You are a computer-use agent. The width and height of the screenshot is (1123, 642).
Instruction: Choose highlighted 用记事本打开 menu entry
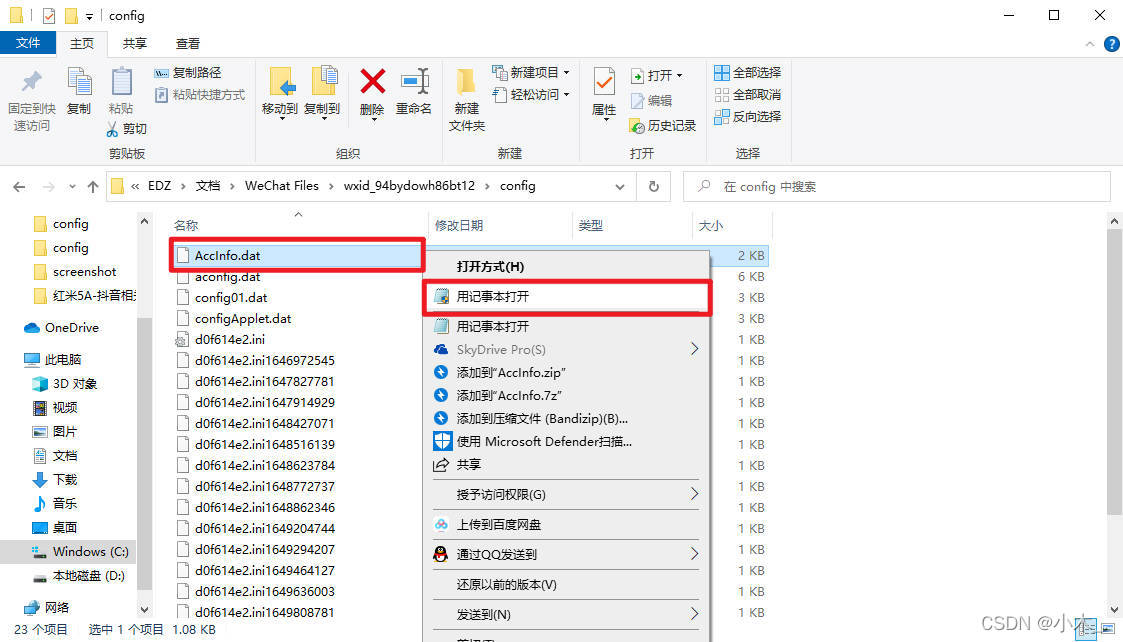click(x=567, y=297)
